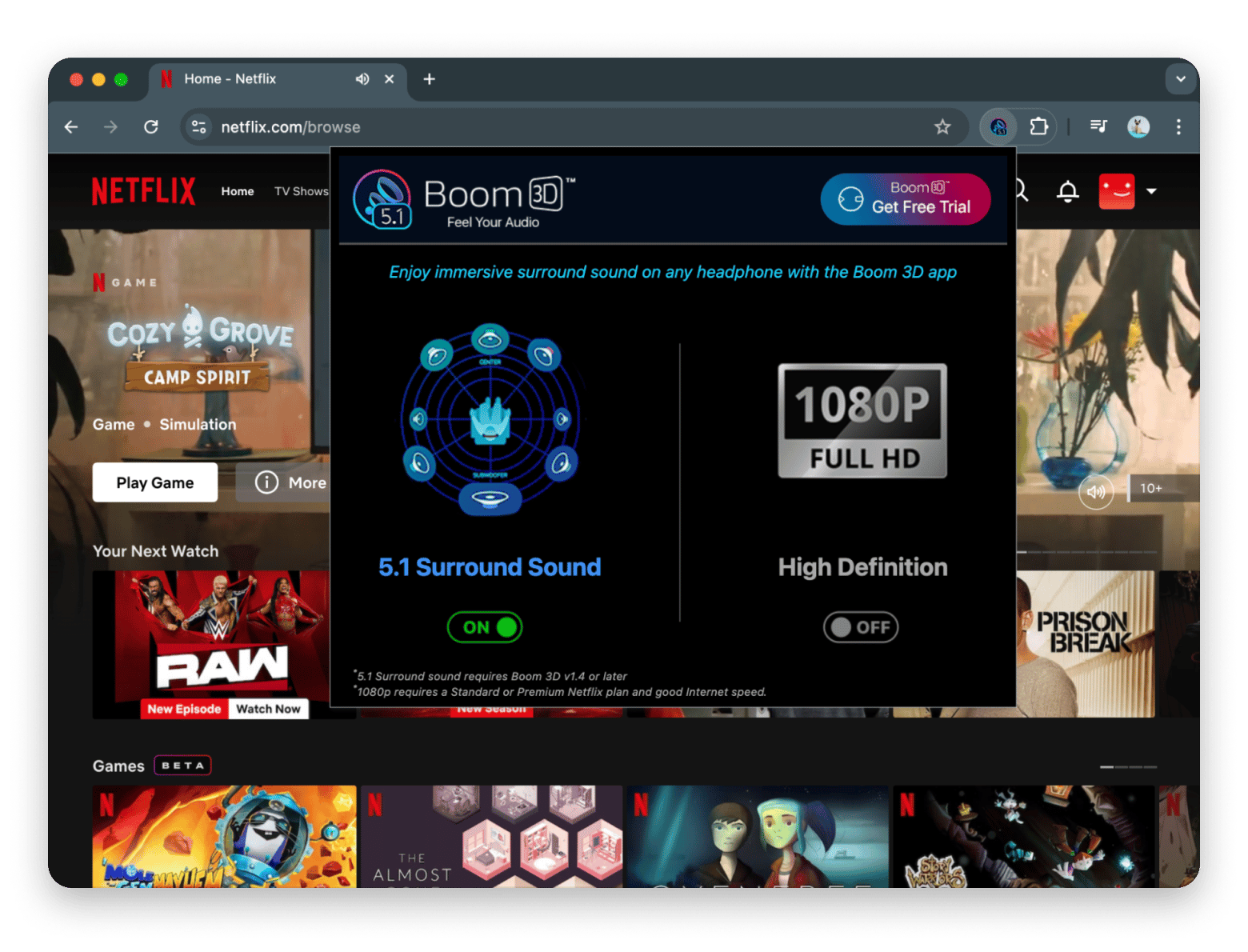Open site information controls in address bar
This screenshot has height=952, width=1248.
click(199, 126)
